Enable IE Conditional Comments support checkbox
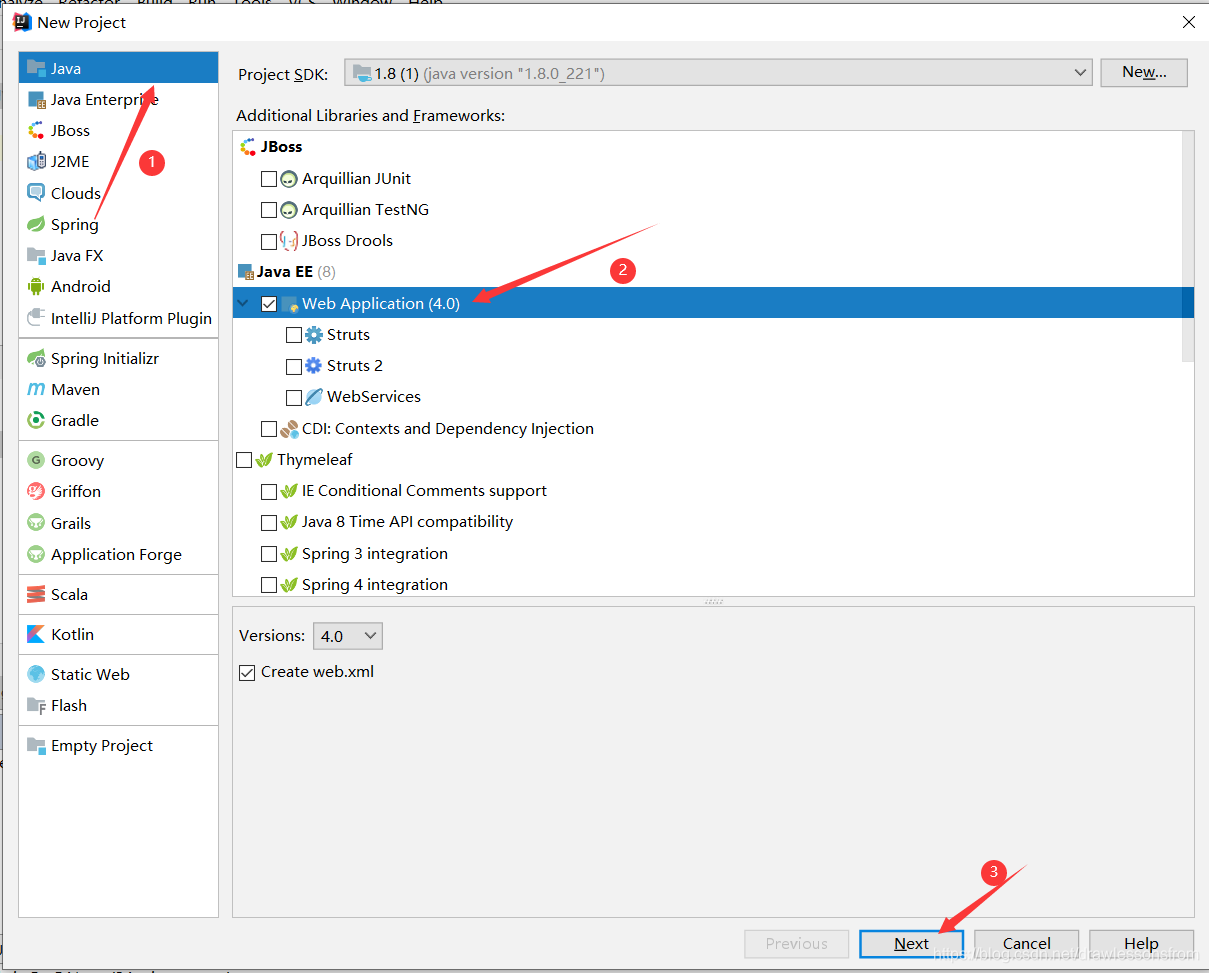 pyautogui.click(x=268, y=490)
